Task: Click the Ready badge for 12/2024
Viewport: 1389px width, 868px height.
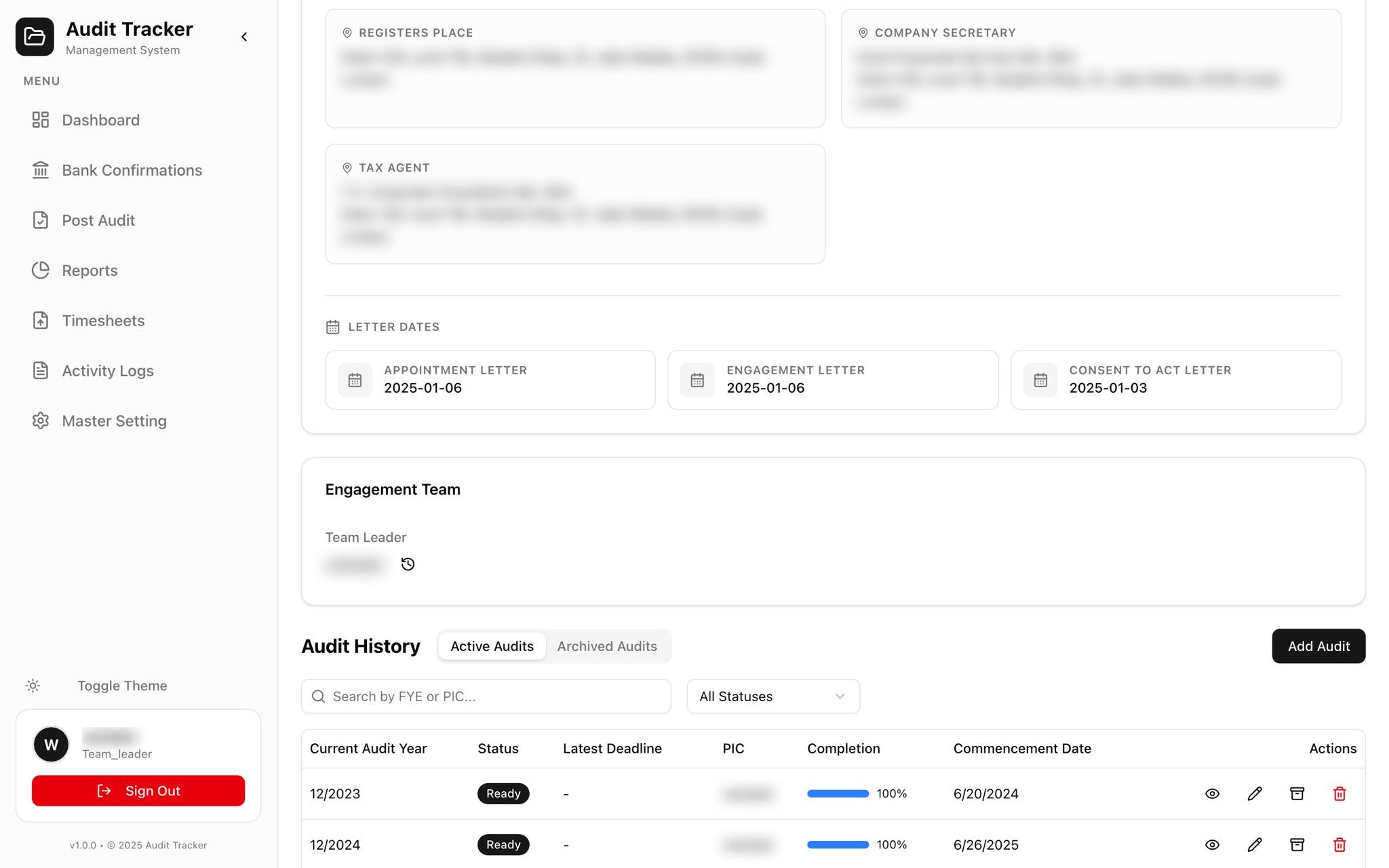Action: coord(503,845)
